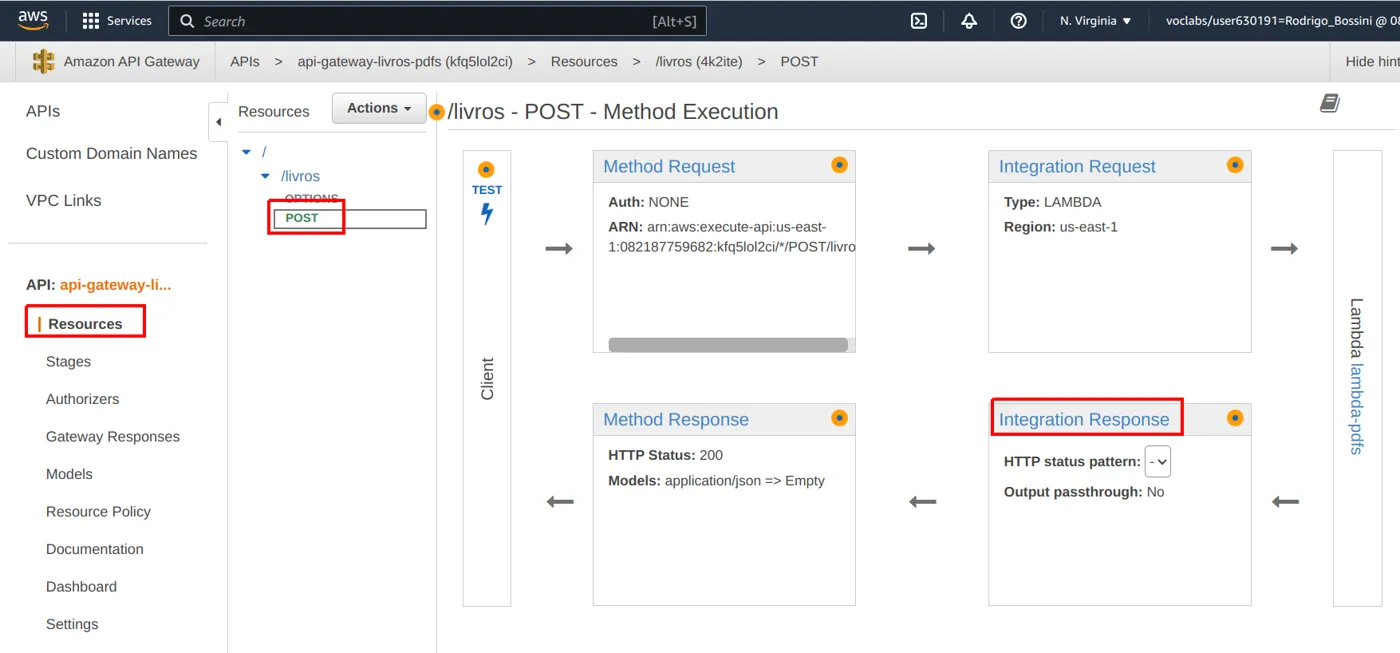Click the Type: LAMBDA text

[1052, 202]
